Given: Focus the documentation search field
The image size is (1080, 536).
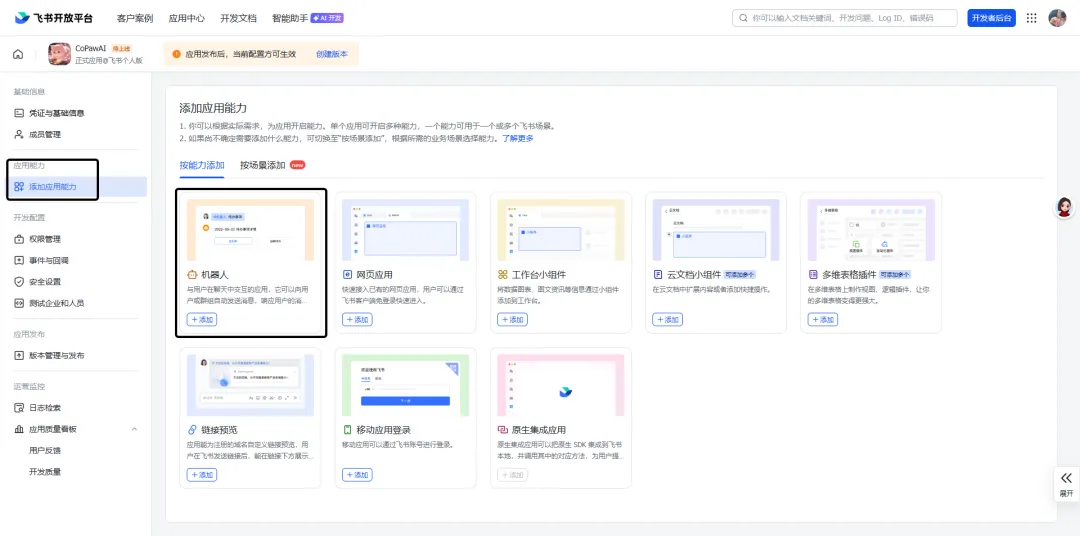Looking at the screenshot, I should point(844,18).
